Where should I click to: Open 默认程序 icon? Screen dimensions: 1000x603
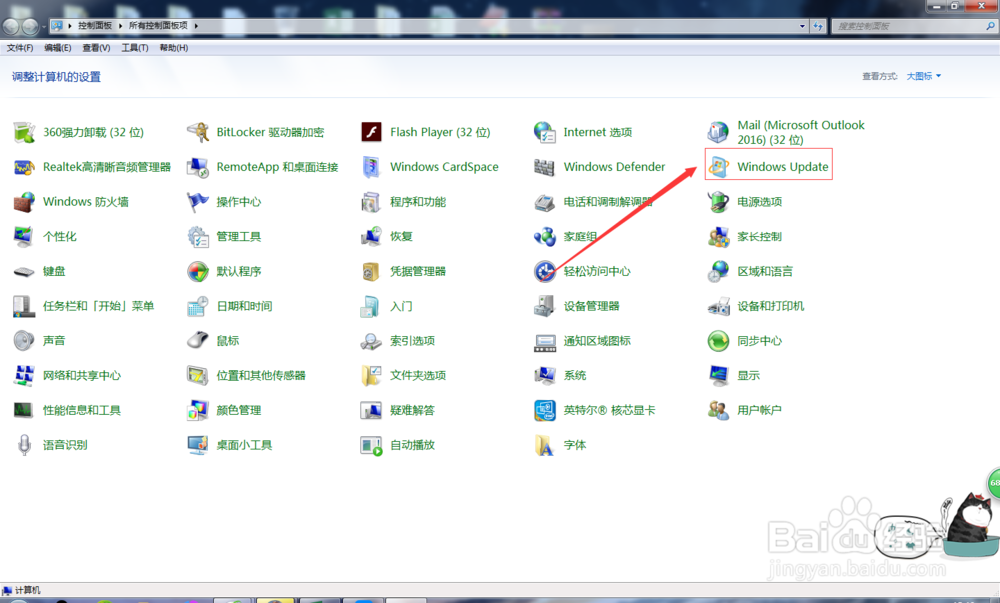pyautogui.click(x=198, y=272)
